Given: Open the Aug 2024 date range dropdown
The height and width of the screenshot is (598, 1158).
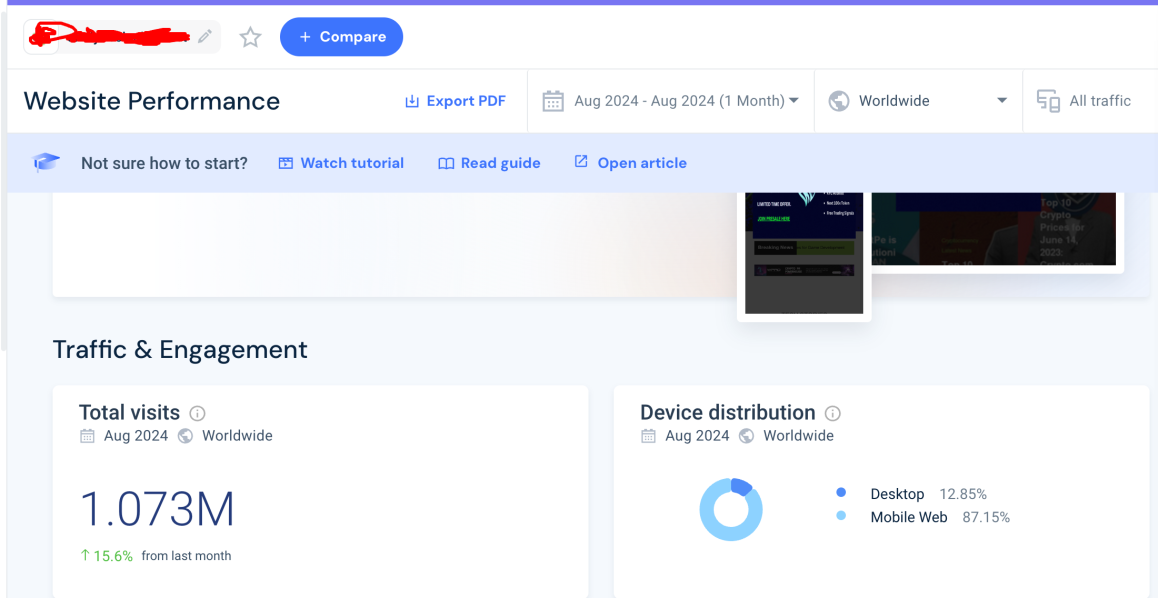Looking at the screenshot, I should click(671, 101).
